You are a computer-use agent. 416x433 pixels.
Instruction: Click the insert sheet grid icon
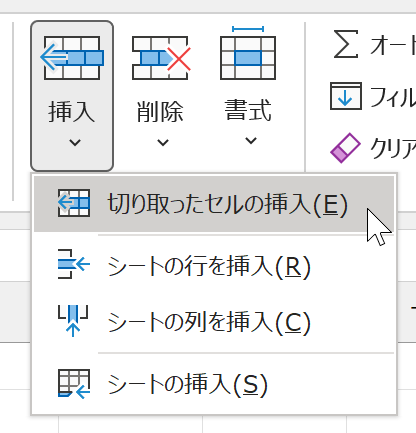[x=74, y=384]
